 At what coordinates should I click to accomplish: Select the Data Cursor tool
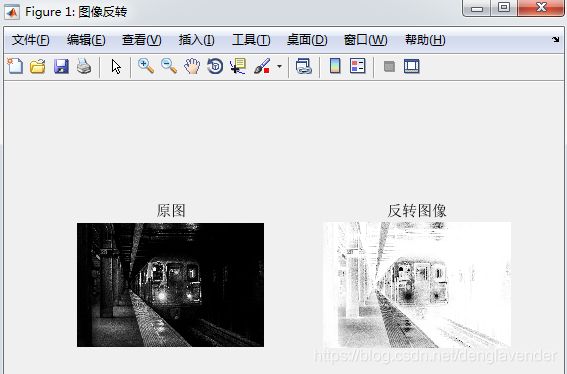(238, 66)
